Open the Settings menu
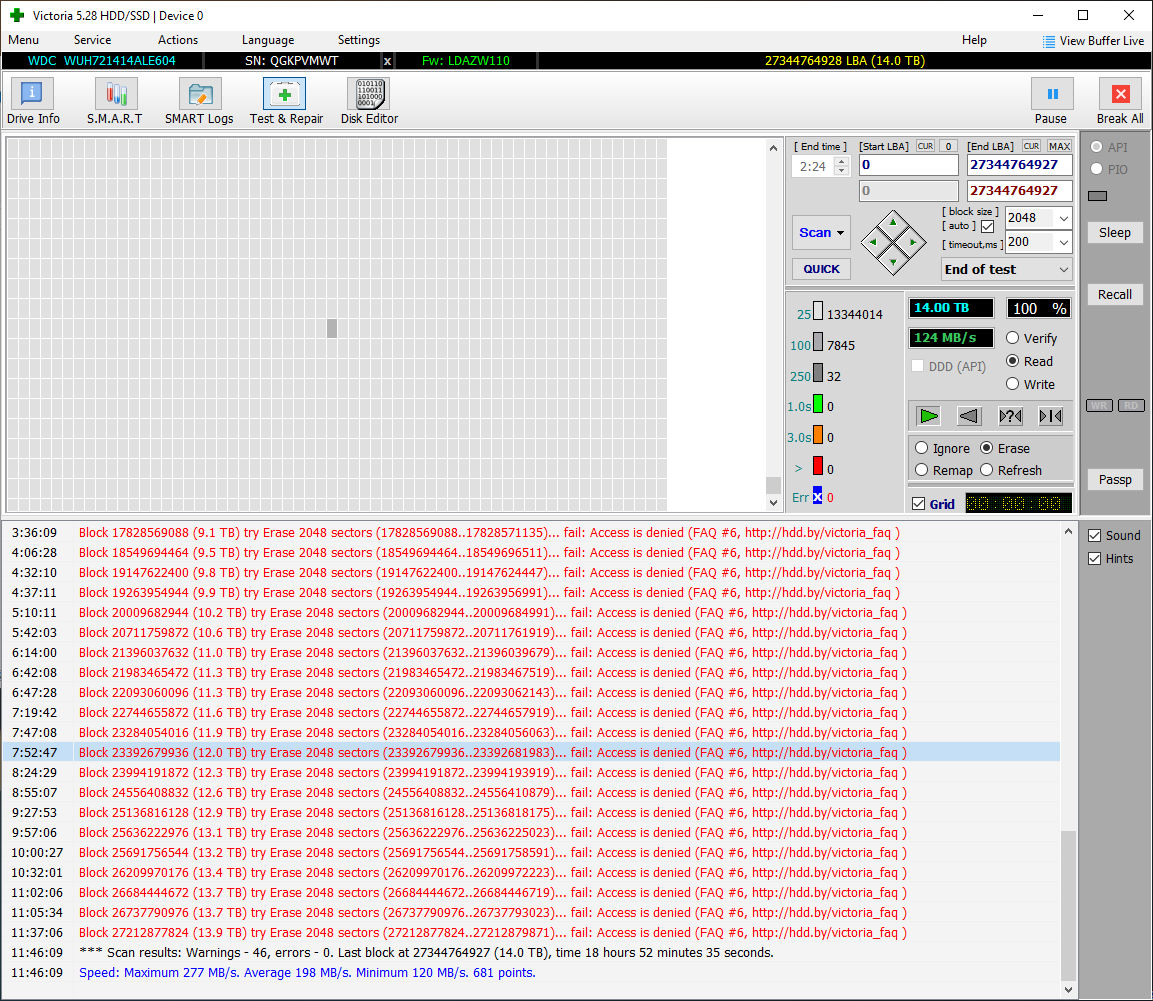Viewport: 1153px width, 1001px height. point(359,40)
